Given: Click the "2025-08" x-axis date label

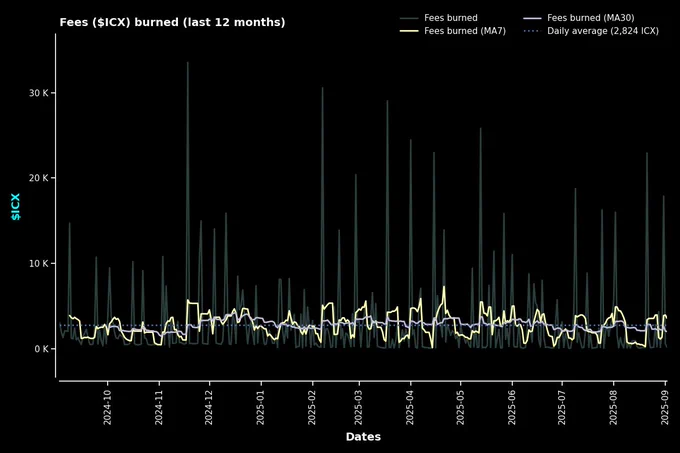Looking at the screenshot, I should tap(613, 407).
